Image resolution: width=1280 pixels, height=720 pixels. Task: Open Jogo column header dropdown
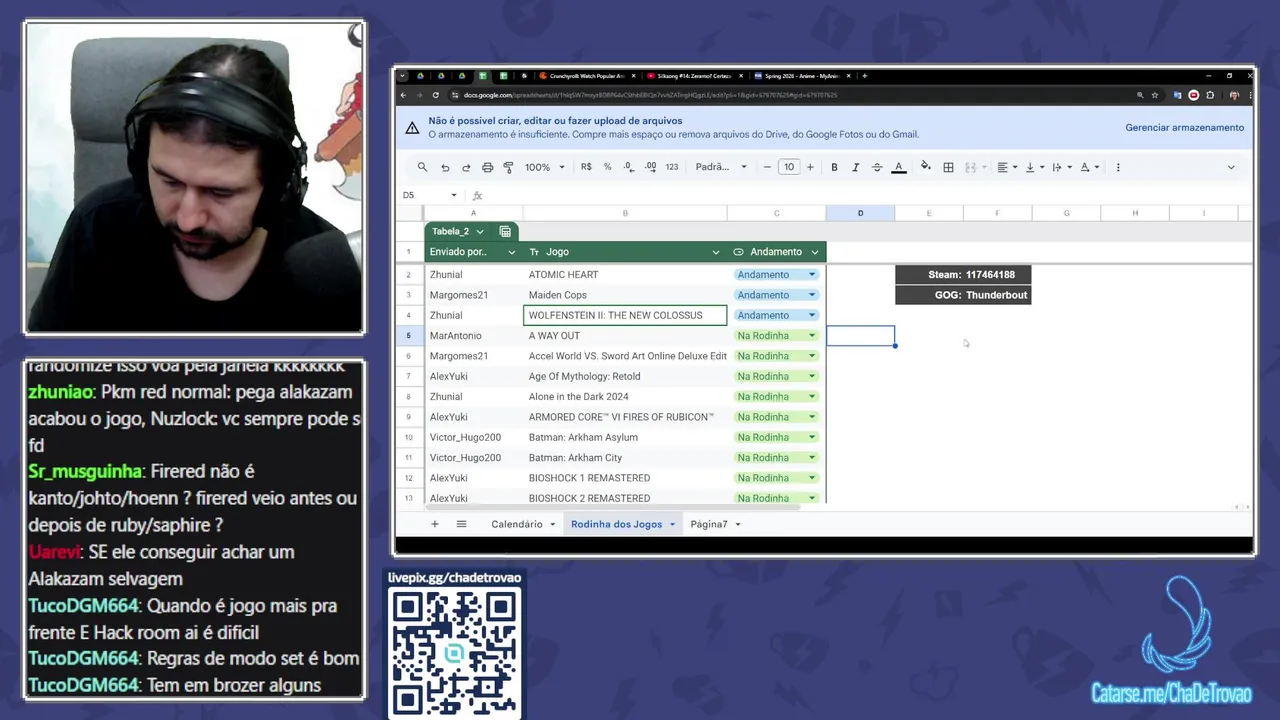(x=716, y=252)
